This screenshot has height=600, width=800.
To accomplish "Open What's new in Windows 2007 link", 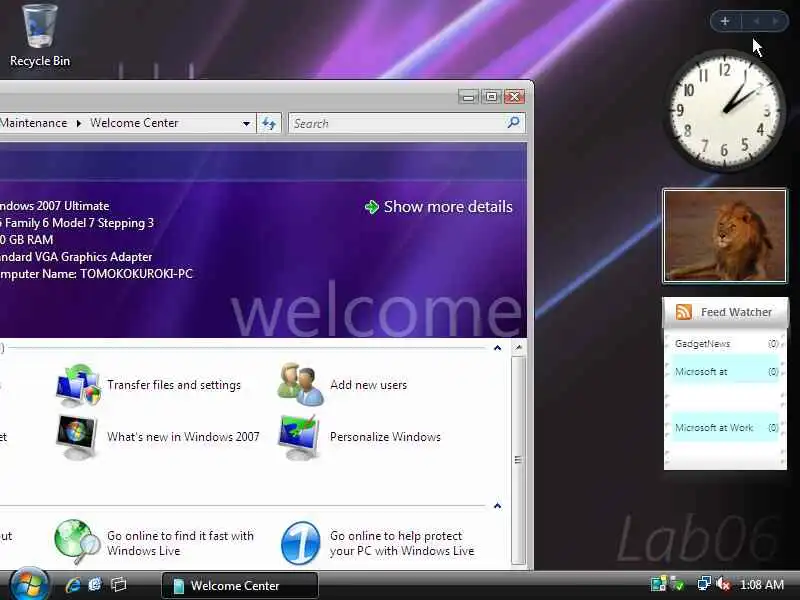I will [183, 437].
